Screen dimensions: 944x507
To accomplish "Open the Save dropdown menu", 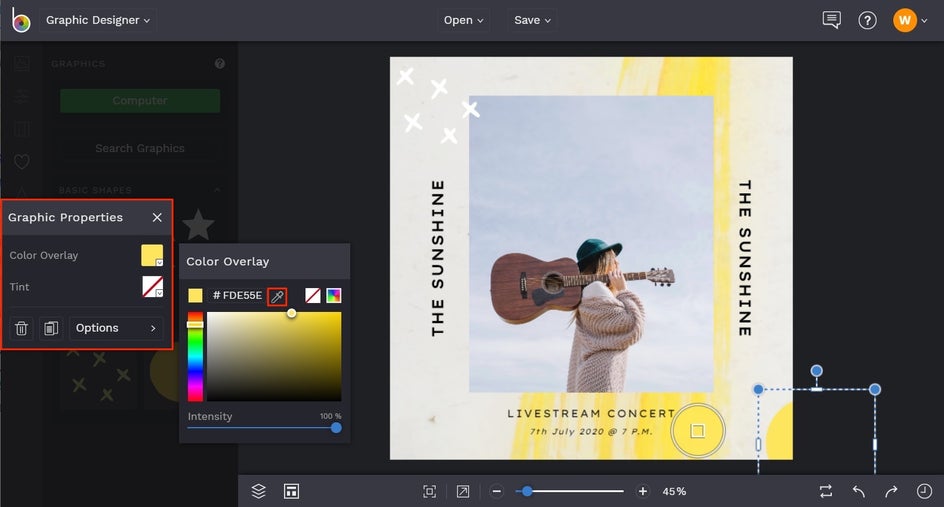I will coord(532,20).
